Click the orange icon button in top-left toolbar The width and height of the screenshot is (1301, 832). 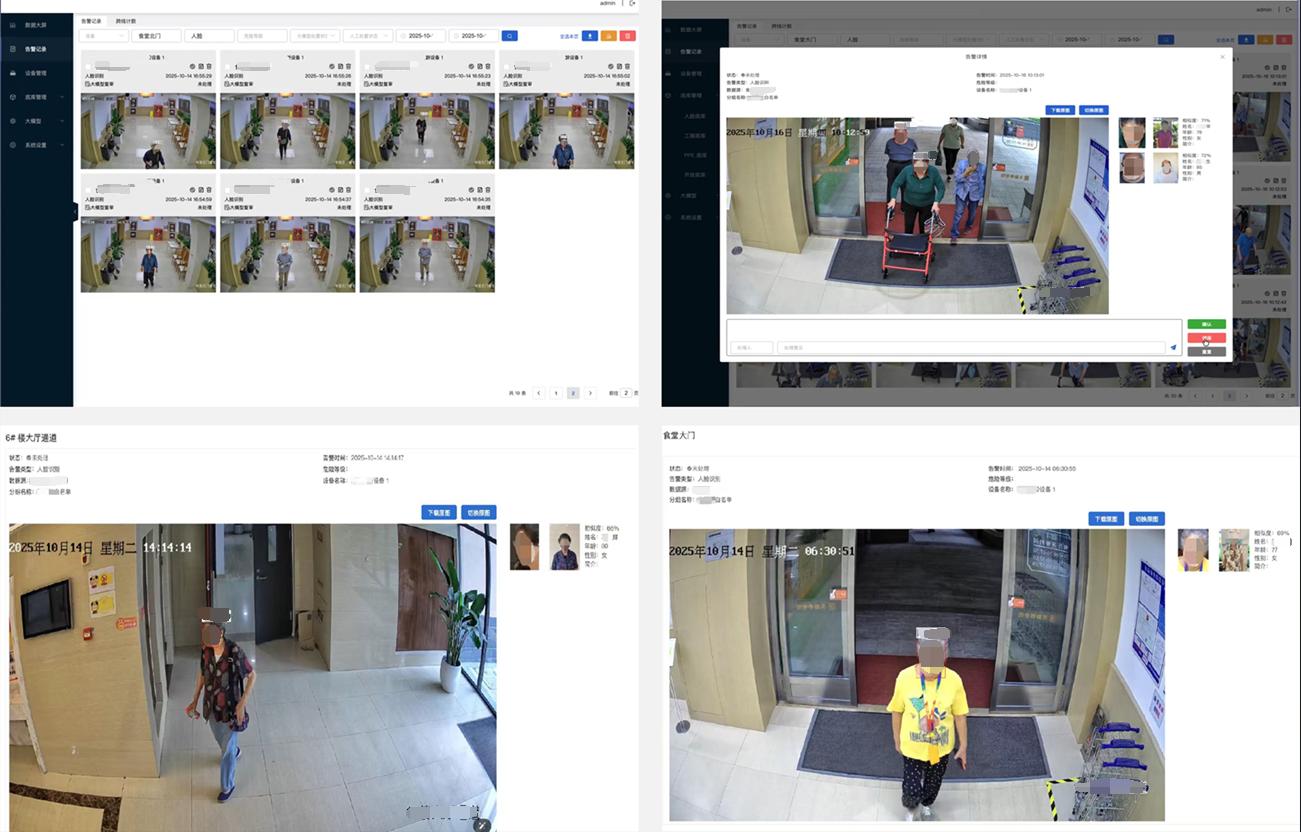pos(608,36)
